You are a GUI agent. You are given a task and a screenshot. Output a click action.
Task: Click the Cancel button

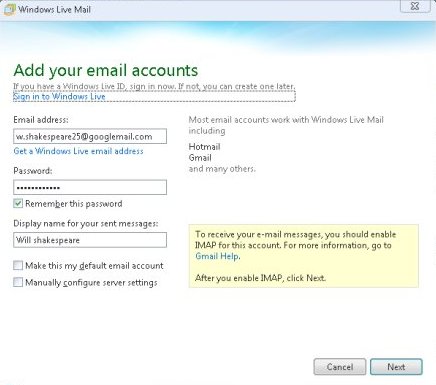340,367
